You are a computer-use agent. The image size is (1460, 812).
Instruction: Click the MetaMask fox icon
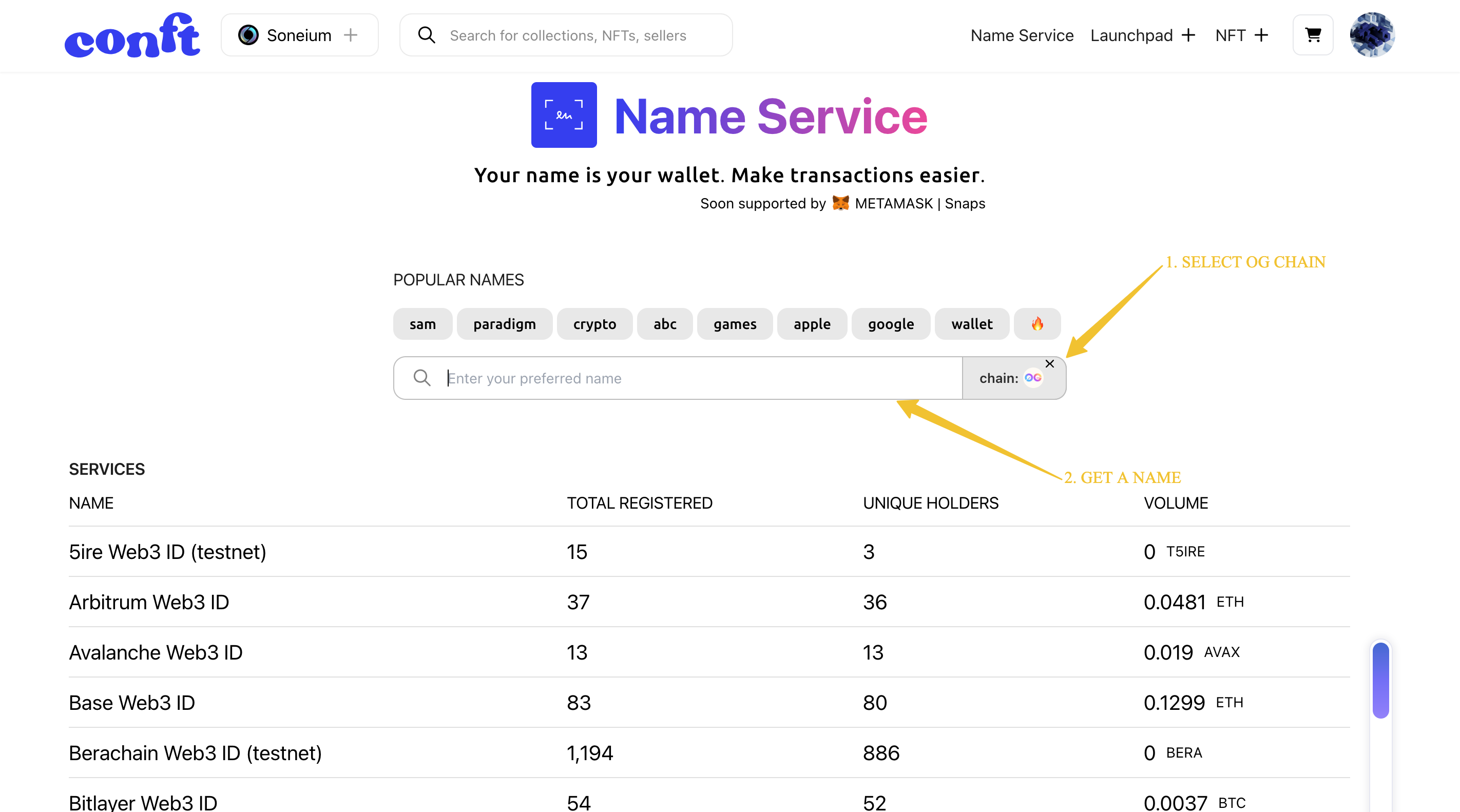pyautogui.click(x=840, y=203)
